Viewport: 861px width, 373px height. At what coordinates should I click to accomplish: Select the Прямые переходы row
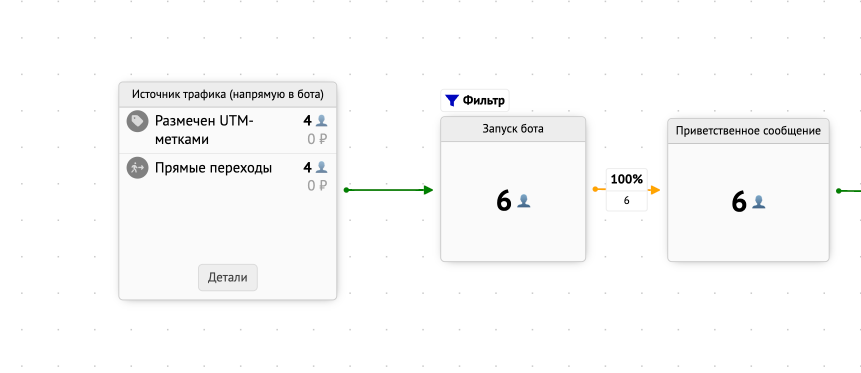coord(228,176)
